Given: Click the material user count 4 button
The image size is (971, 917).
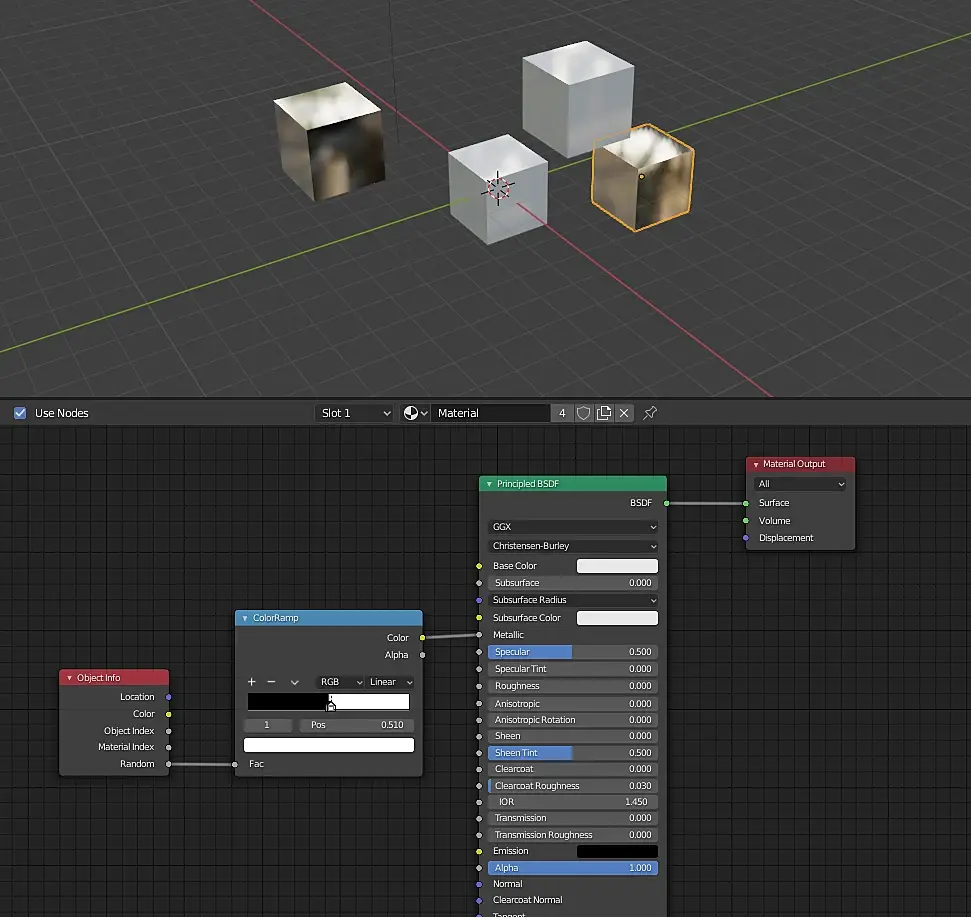Looking at the screenshot, I should tap(562, 413).
